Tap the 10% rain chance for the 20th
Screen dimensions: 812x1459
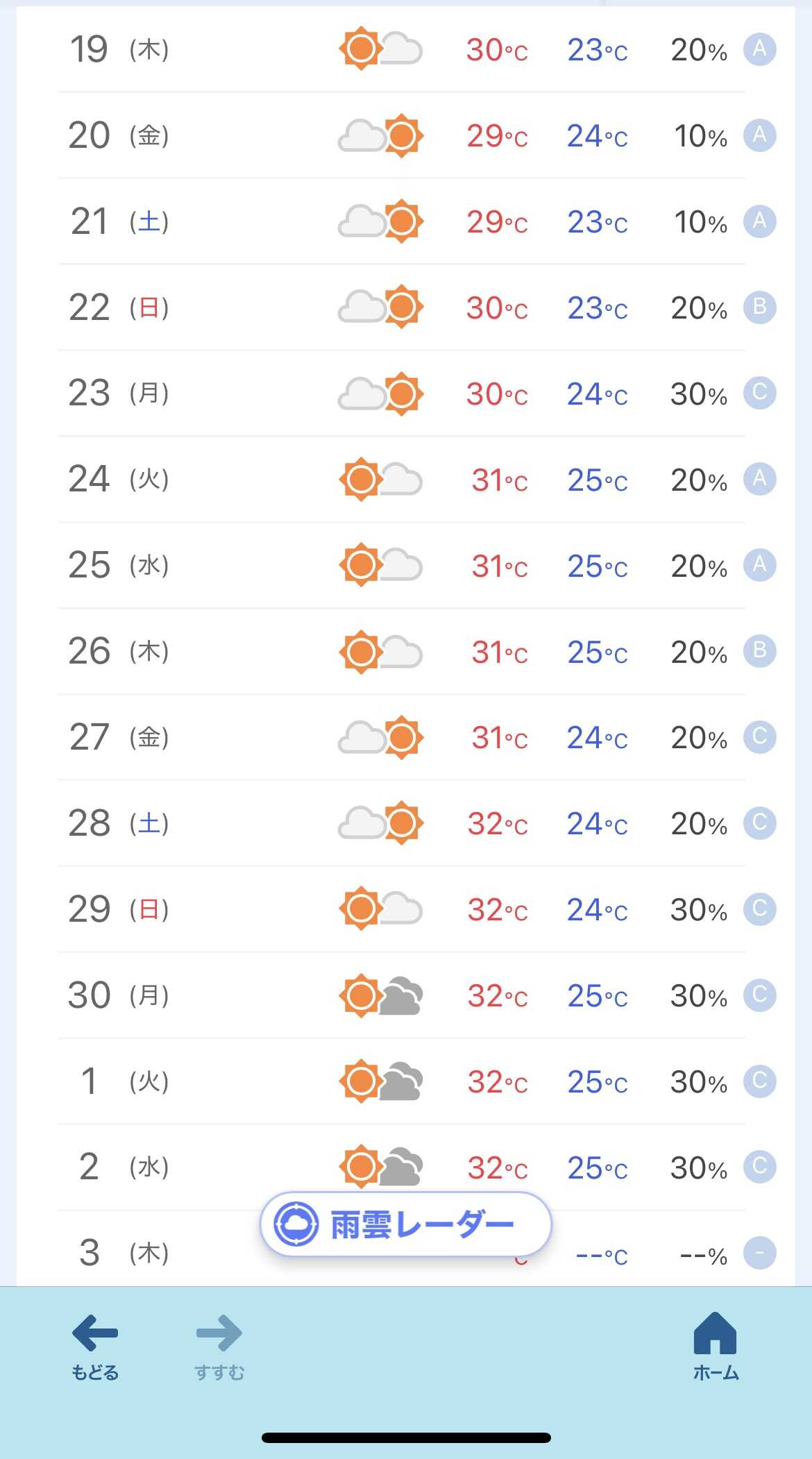tap(700, 136)
